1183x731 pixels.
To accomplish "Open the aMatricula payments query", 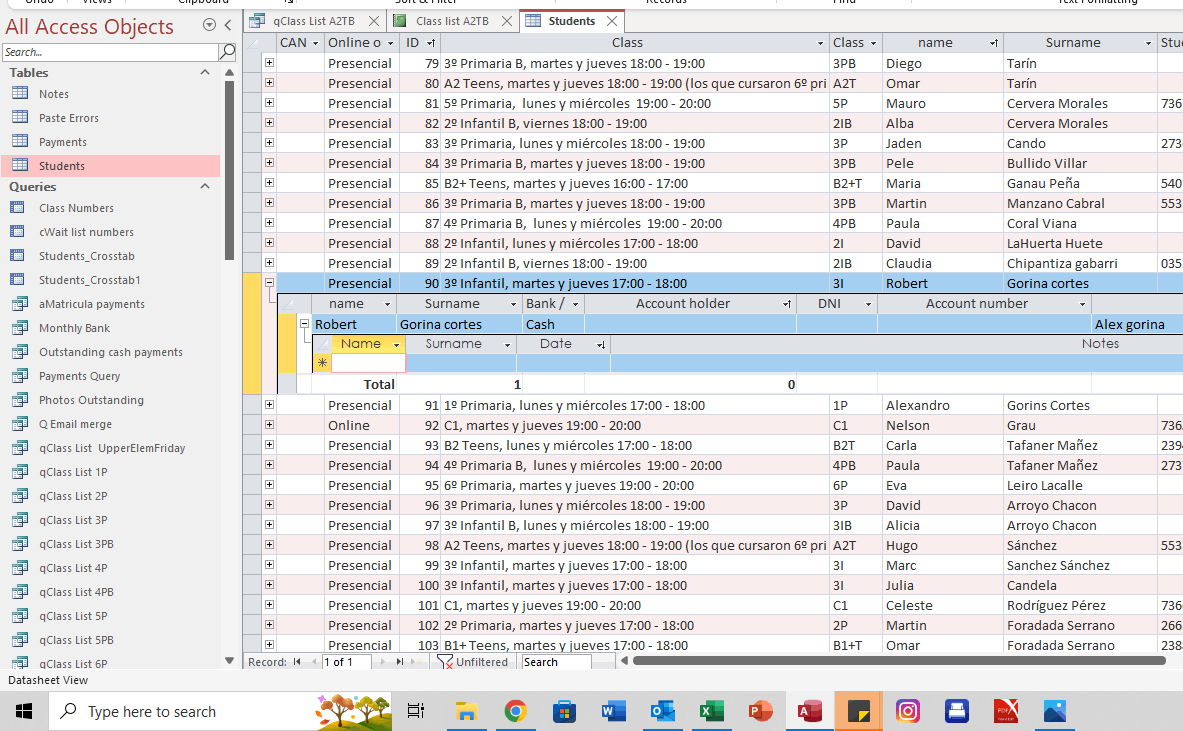I will pos(92,304).
